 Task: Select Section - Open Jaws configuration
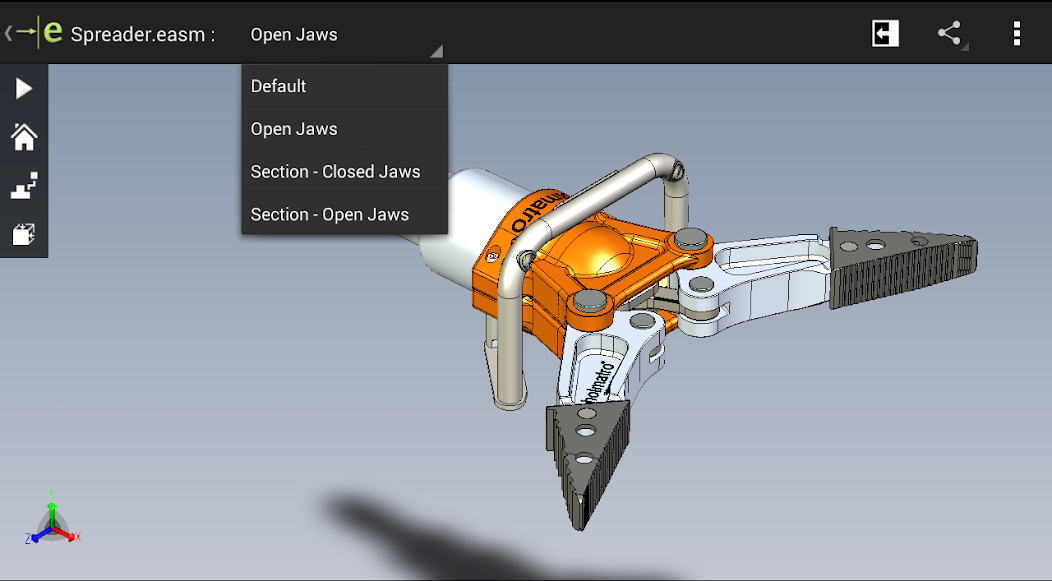tap(344, 215)
